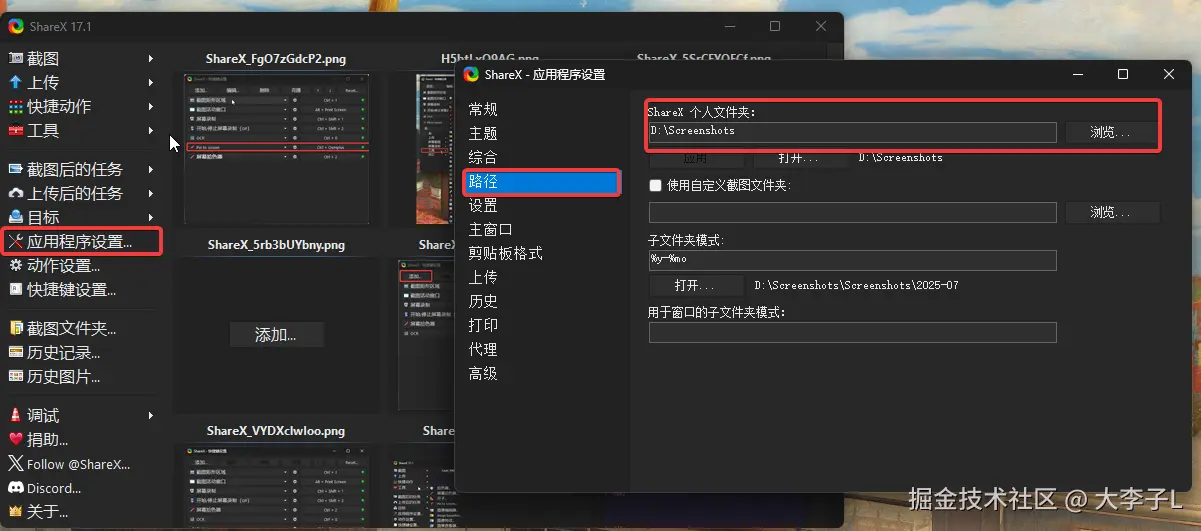Expand the 上传后的任务 submenu arrow
1201x531 pixels.
151,193
